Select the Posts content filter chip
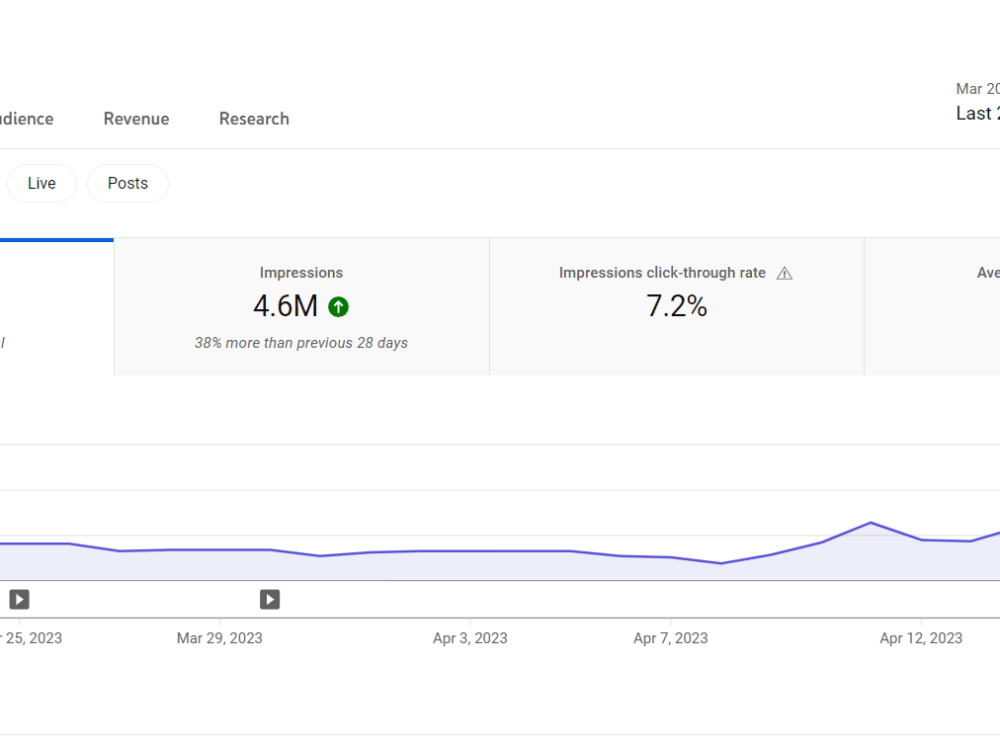Image resolution: width=1000 pixels, height=750 pixels. coord(128,183)
